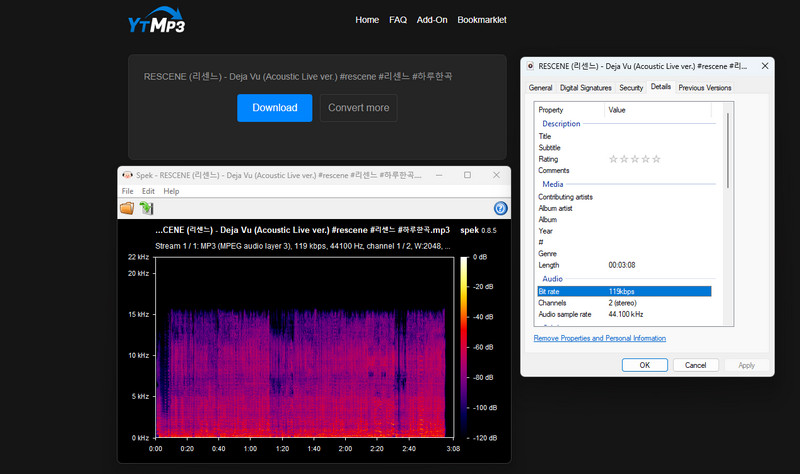
Task: Click file icon in Properties title bar
Action: coord(530,66)
